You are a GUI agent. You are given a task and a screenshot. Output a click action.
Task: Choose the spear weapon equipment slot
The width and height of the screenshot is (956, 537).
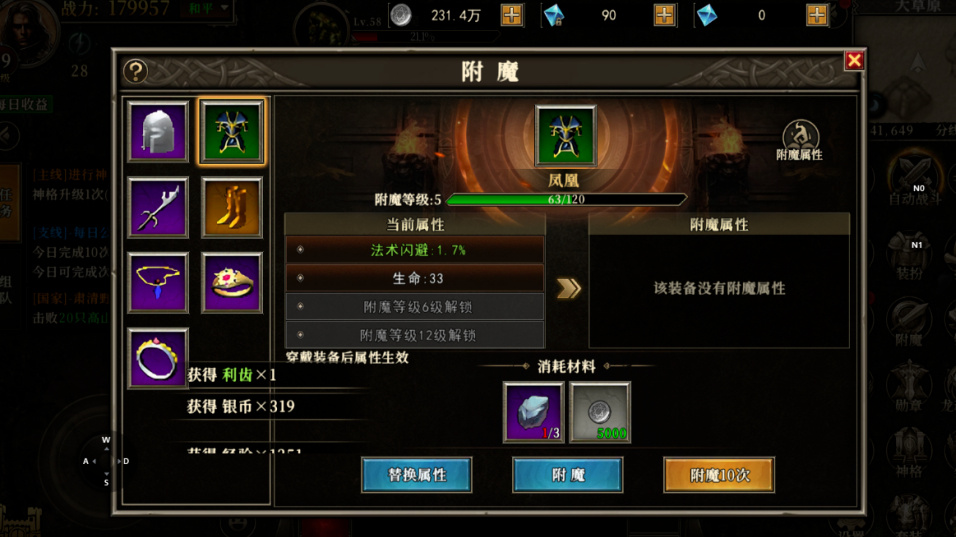point(158,207)
